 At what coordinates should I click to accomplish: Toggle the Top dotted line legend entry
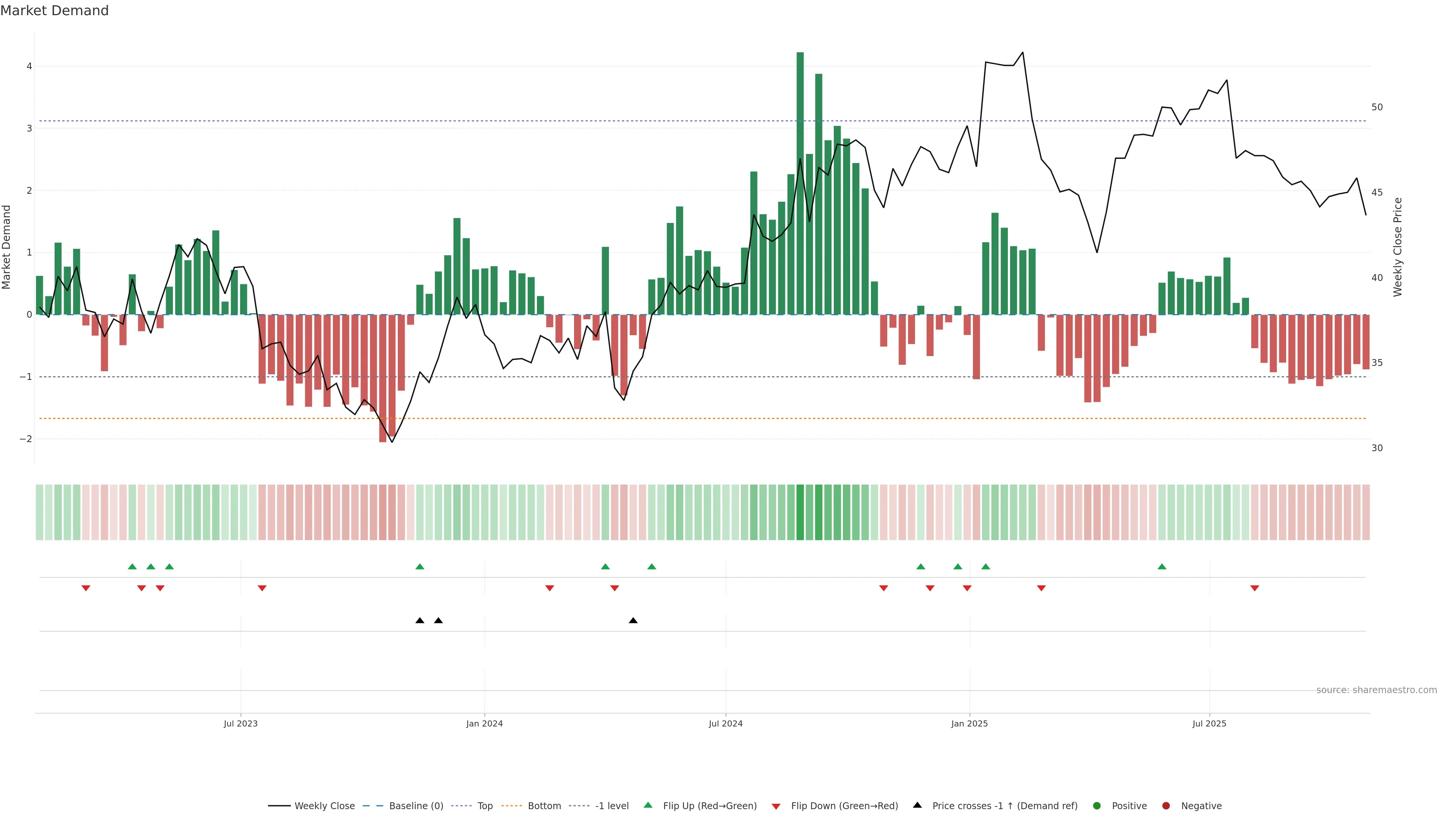[485, 805]
